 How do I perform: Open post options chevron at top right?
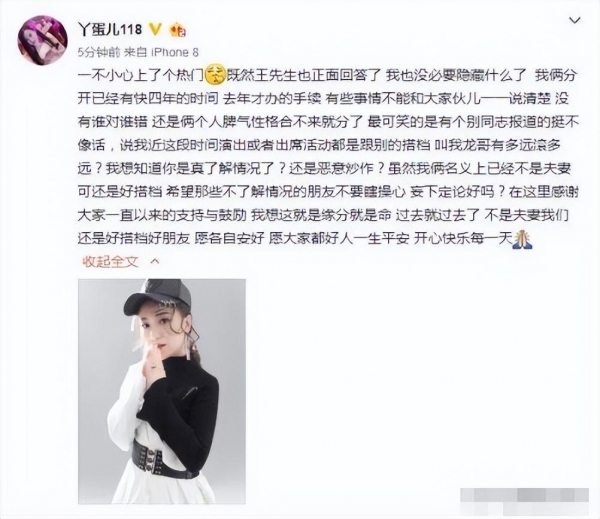pyautogui.click(x=575, y=20)
